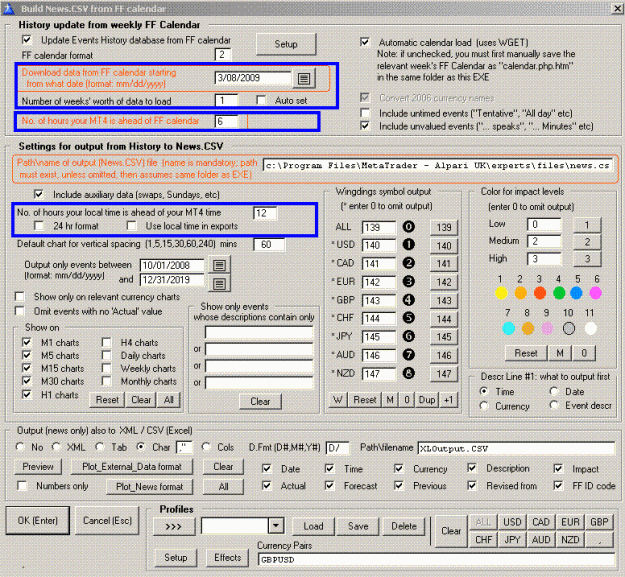Open calendar picker for FF download start date
The height and width of the screenshot is (577, 625).
(x=304, y=79)
